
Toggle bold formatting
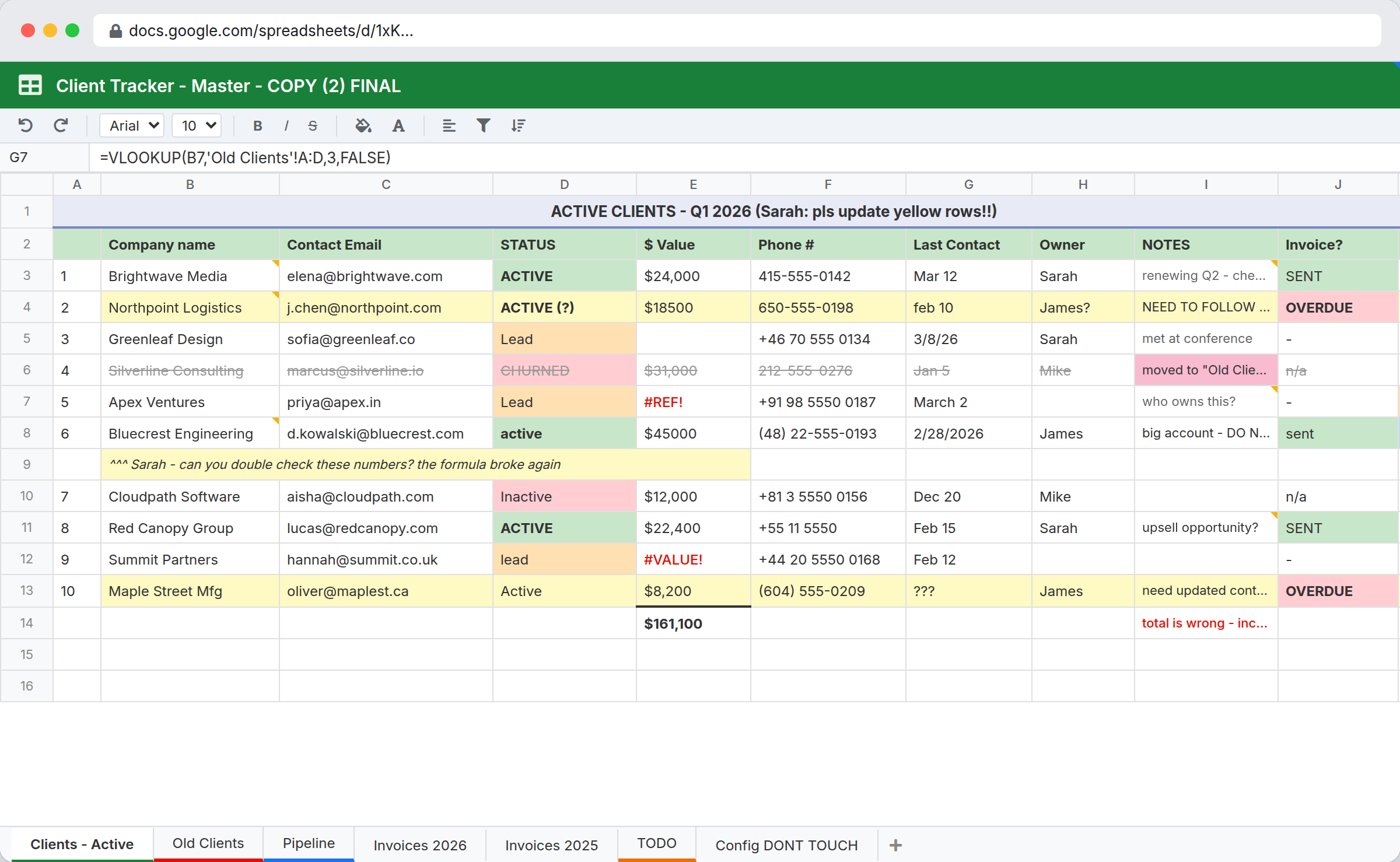(257, 125)
